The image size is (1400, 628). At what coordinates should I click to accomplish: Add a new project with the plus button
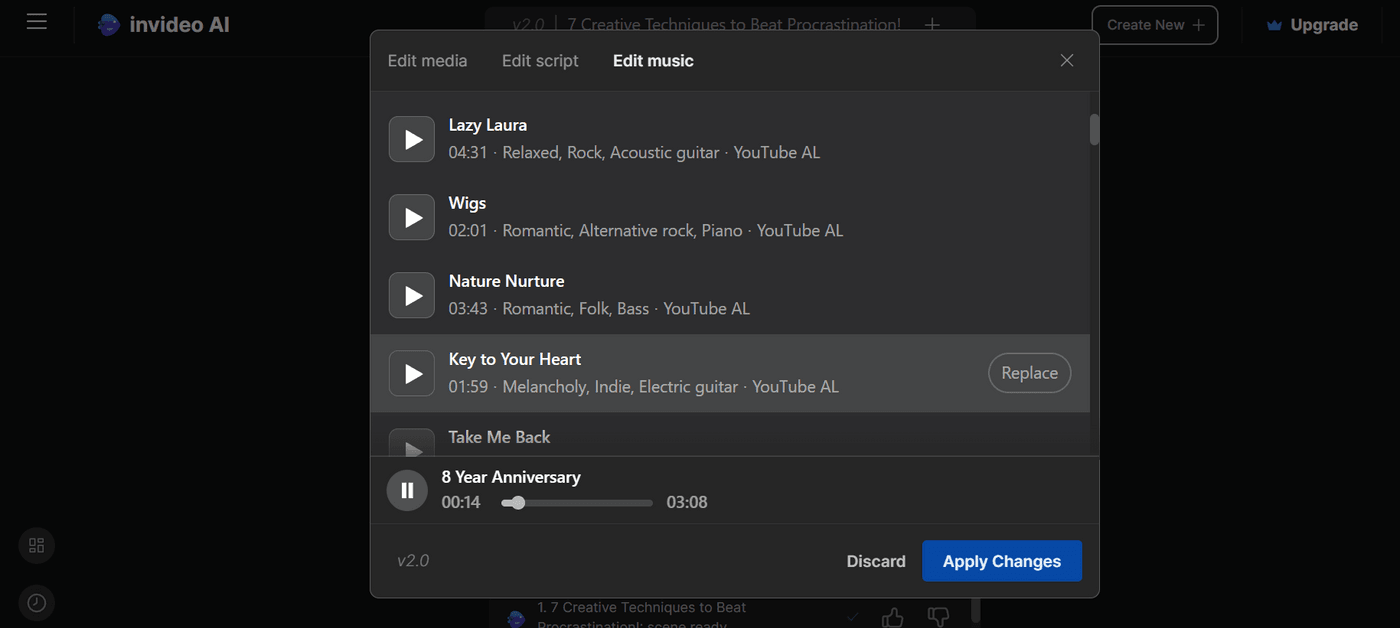tap(931, 24)
